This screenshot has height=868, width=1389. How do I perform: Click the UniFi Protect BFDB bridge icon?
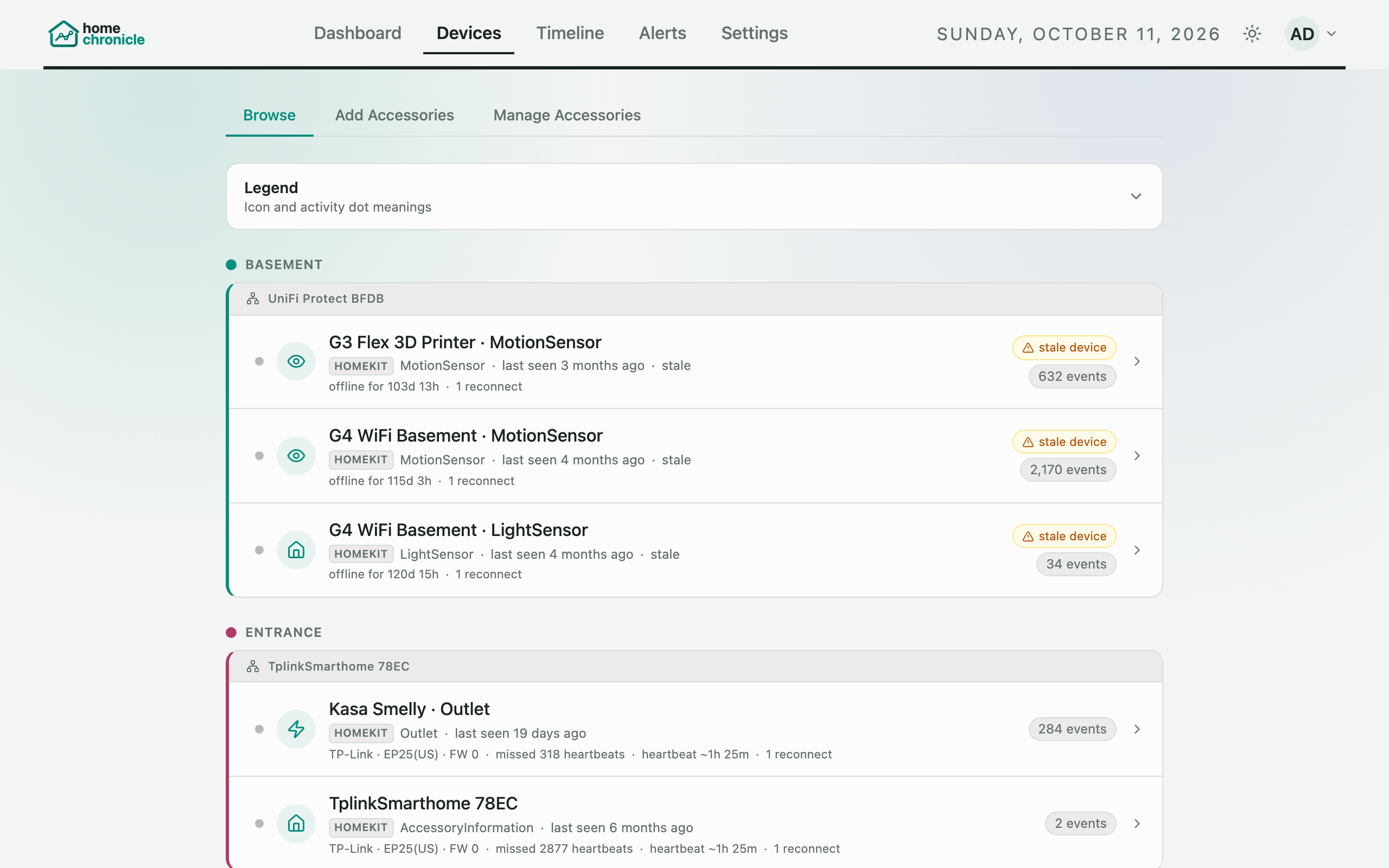[252, 298]
